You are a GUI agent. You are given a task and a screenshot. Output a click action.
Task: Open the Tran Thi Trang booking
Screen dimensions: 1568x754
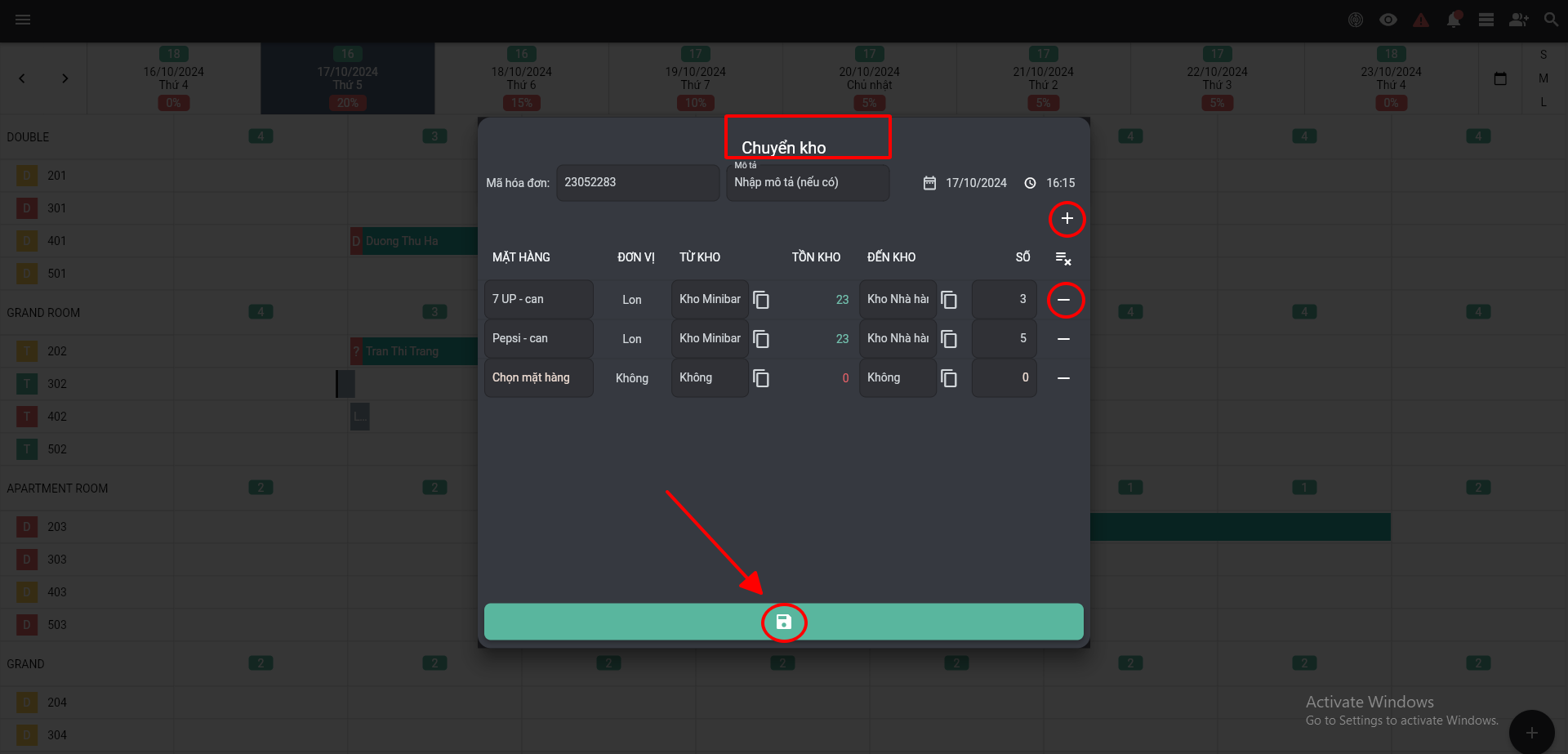pos(414,351)
